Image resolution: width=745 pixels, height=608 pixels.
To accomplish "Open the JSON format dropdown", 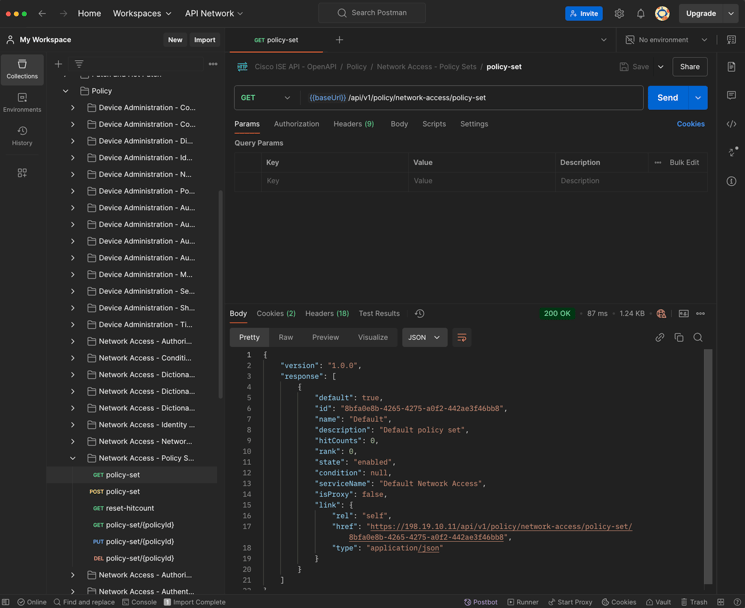I will [x=424, y=337].
